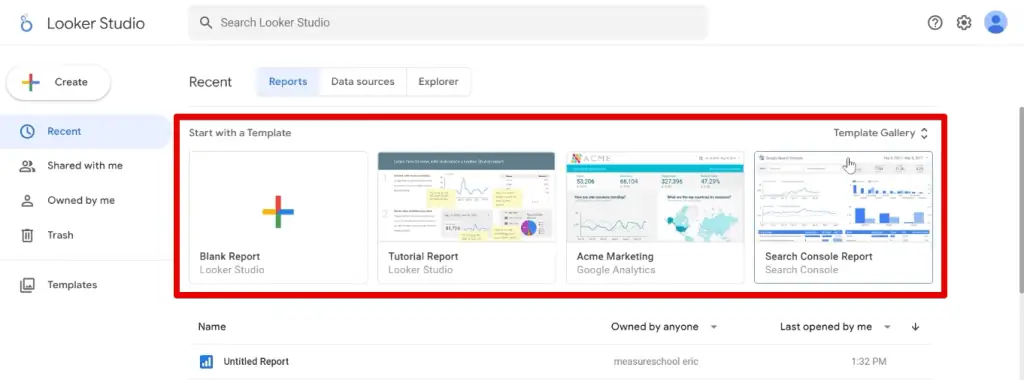Click the search magnifier icon
Image resolution: width=1024 pixels, height=380 pixels.
(206, 23)
